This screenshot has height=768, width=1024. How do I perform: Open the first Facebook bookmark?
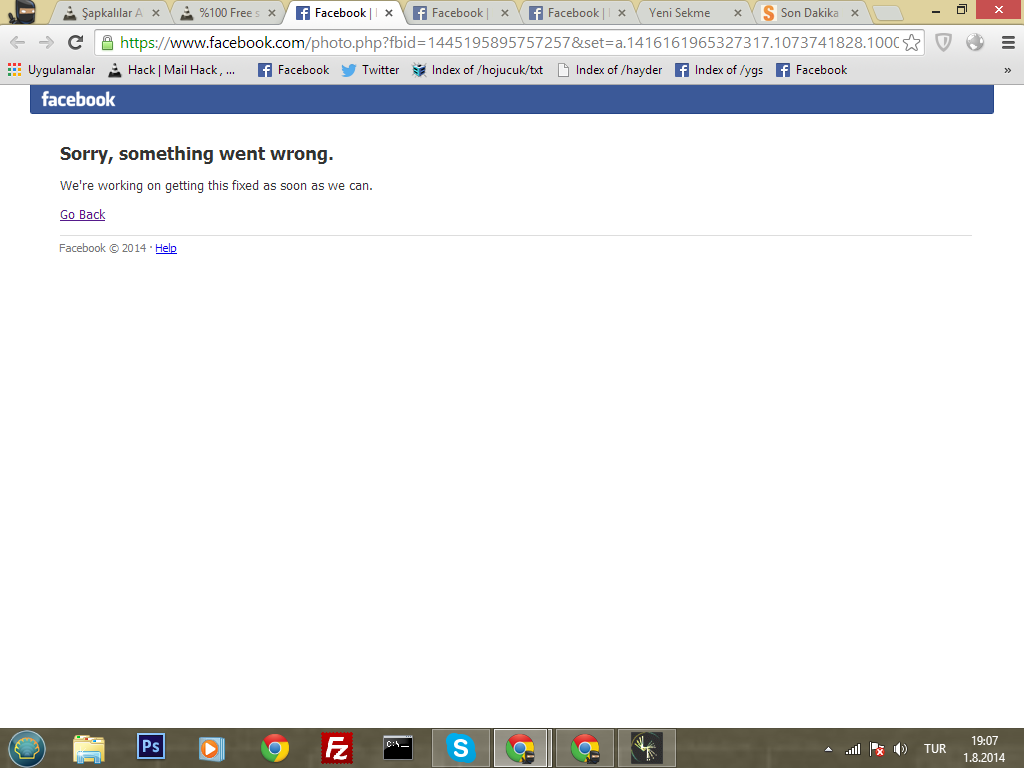(293, 70)
